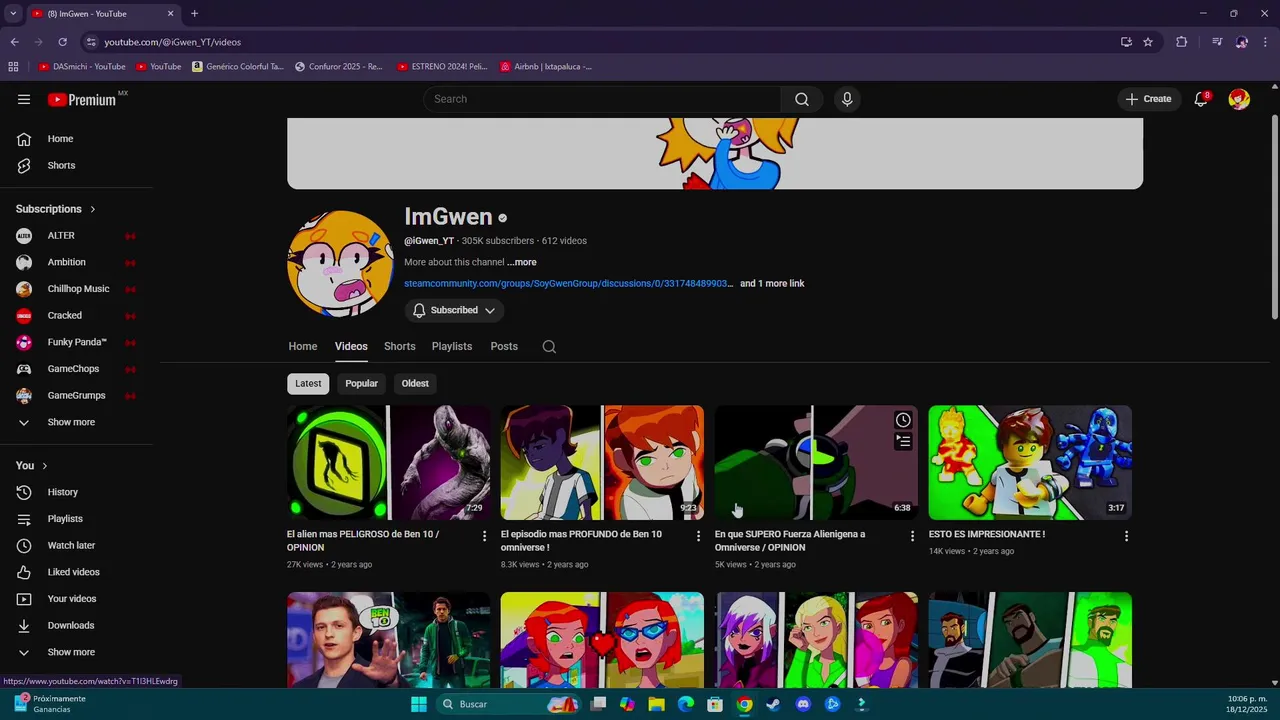This screenshot has width=1280, height=720.
Task: Click the Chrome address bar
Action: pyautogui.click(x=600, y=42)
